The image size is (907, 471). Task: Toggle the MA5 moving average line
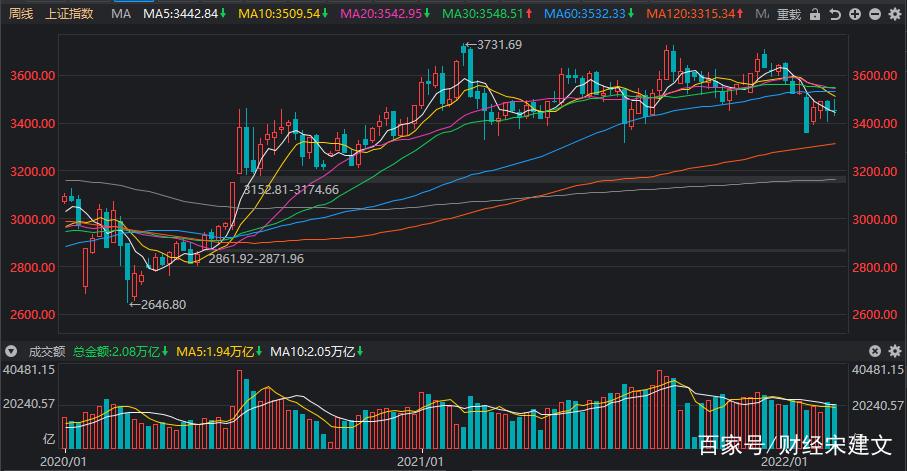184,15
